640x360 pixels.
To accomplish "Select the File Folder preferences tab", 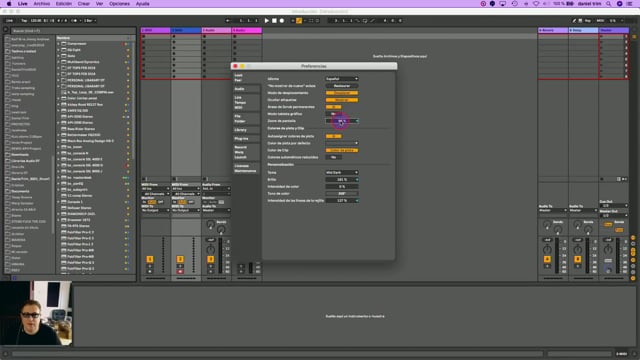I will 247,118.
